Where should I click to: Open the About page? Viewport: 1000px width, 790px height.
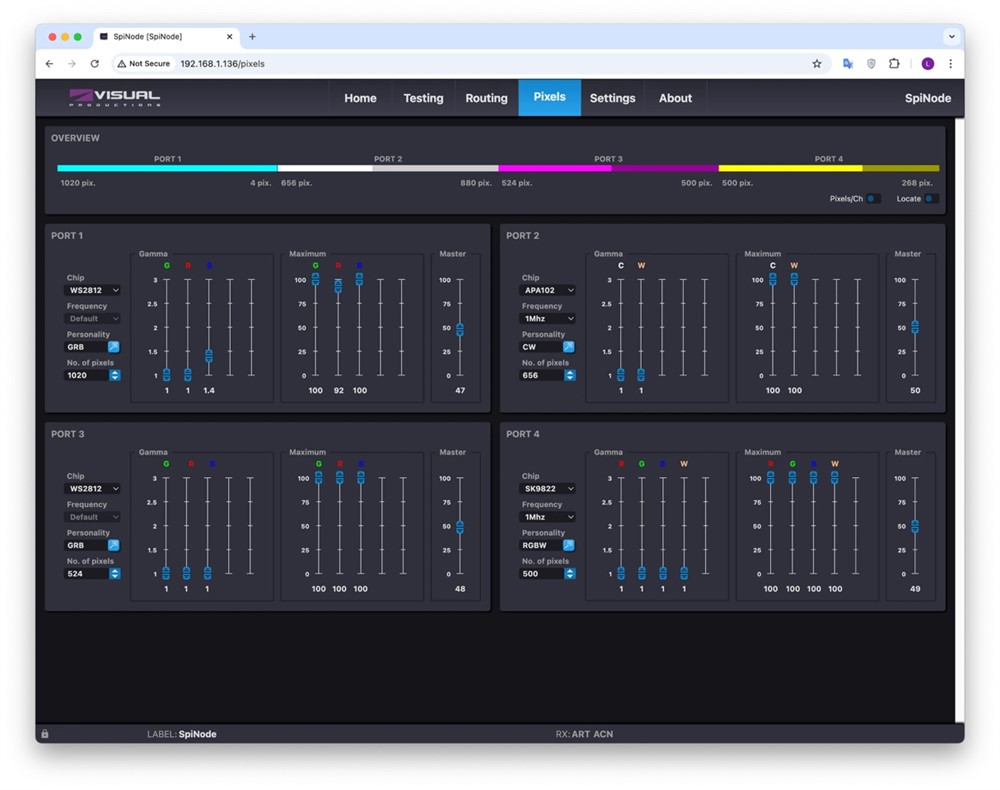tap(675, 98)
